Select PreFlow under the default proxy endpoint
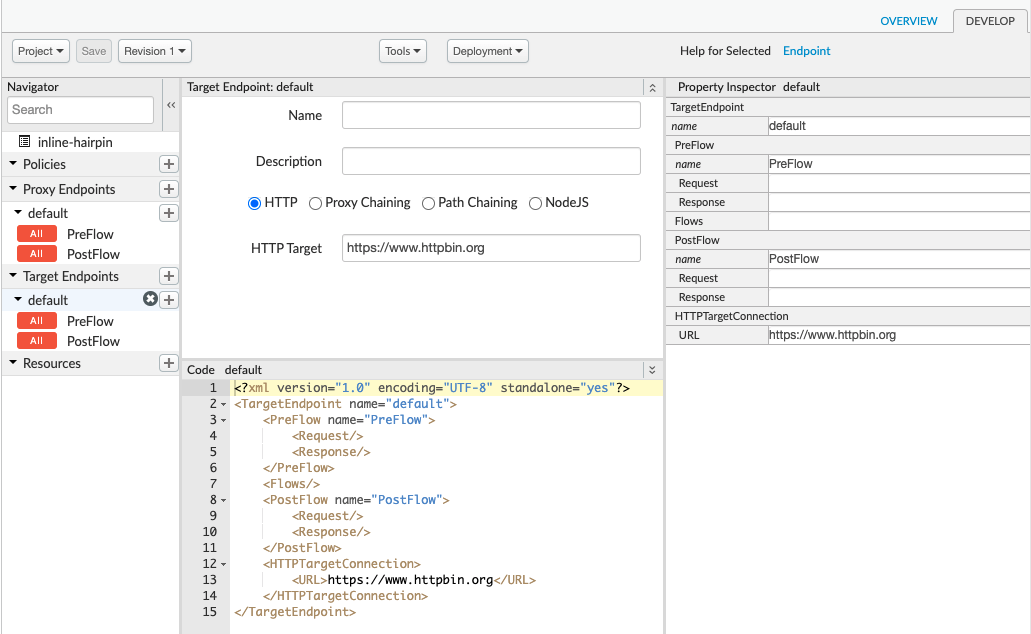Viewport: 1031px width, 634px height. [x=90, y=234]
